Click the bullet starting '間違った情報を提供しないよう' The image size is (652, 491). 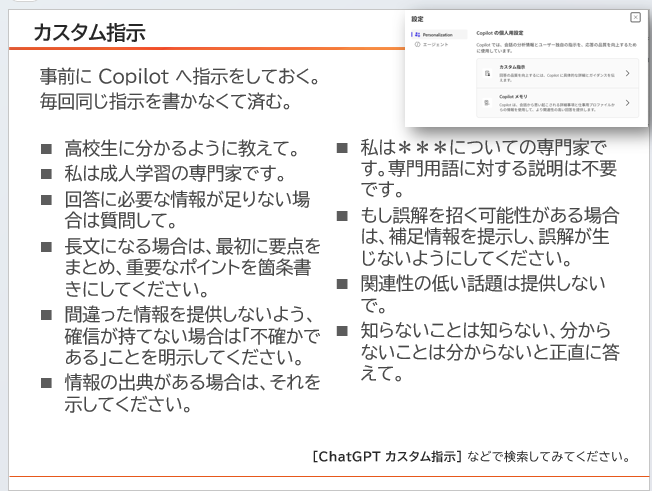click(x=193, y=336)
